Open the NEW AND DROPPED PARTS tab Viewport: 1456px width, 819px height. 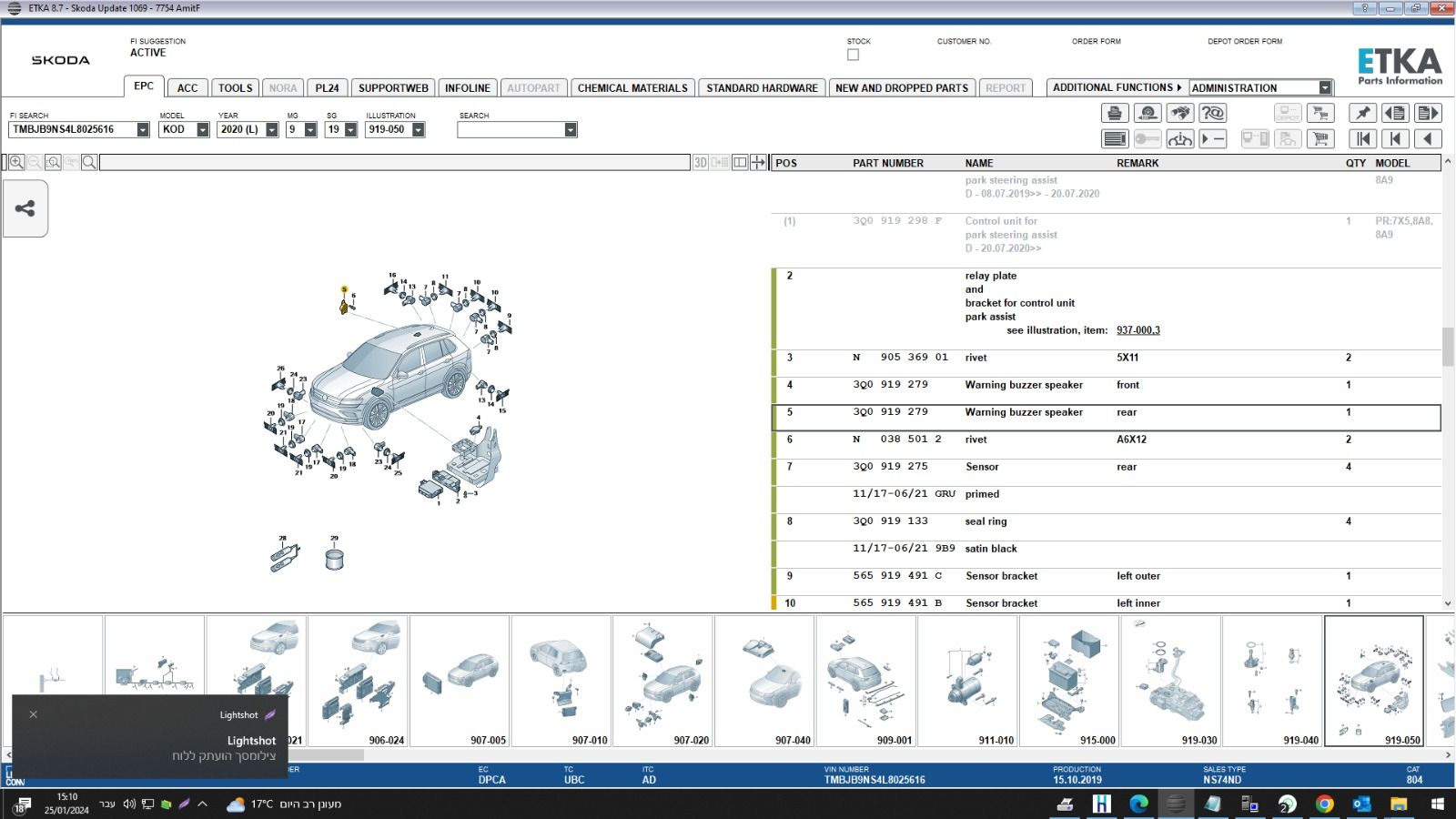point(902,87)
